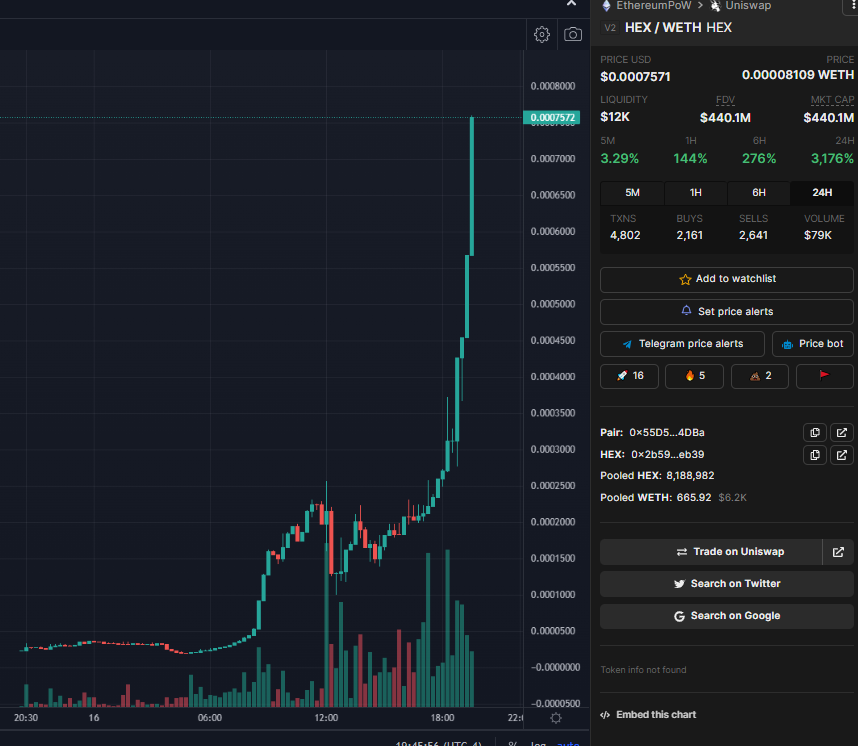The width and height of the screenshot is (858, 746).
Task: Select the 24H stats tab
Action: (822, 193)
